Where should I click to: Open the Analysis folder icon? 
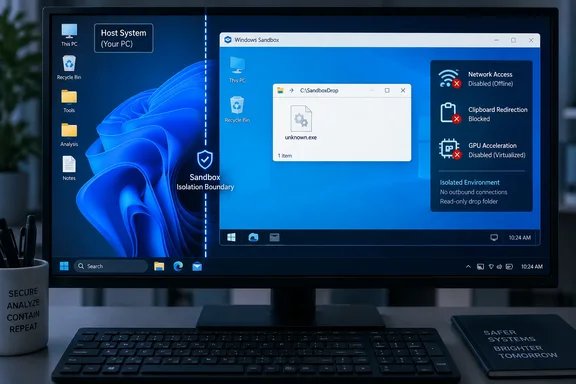point(69,134)
